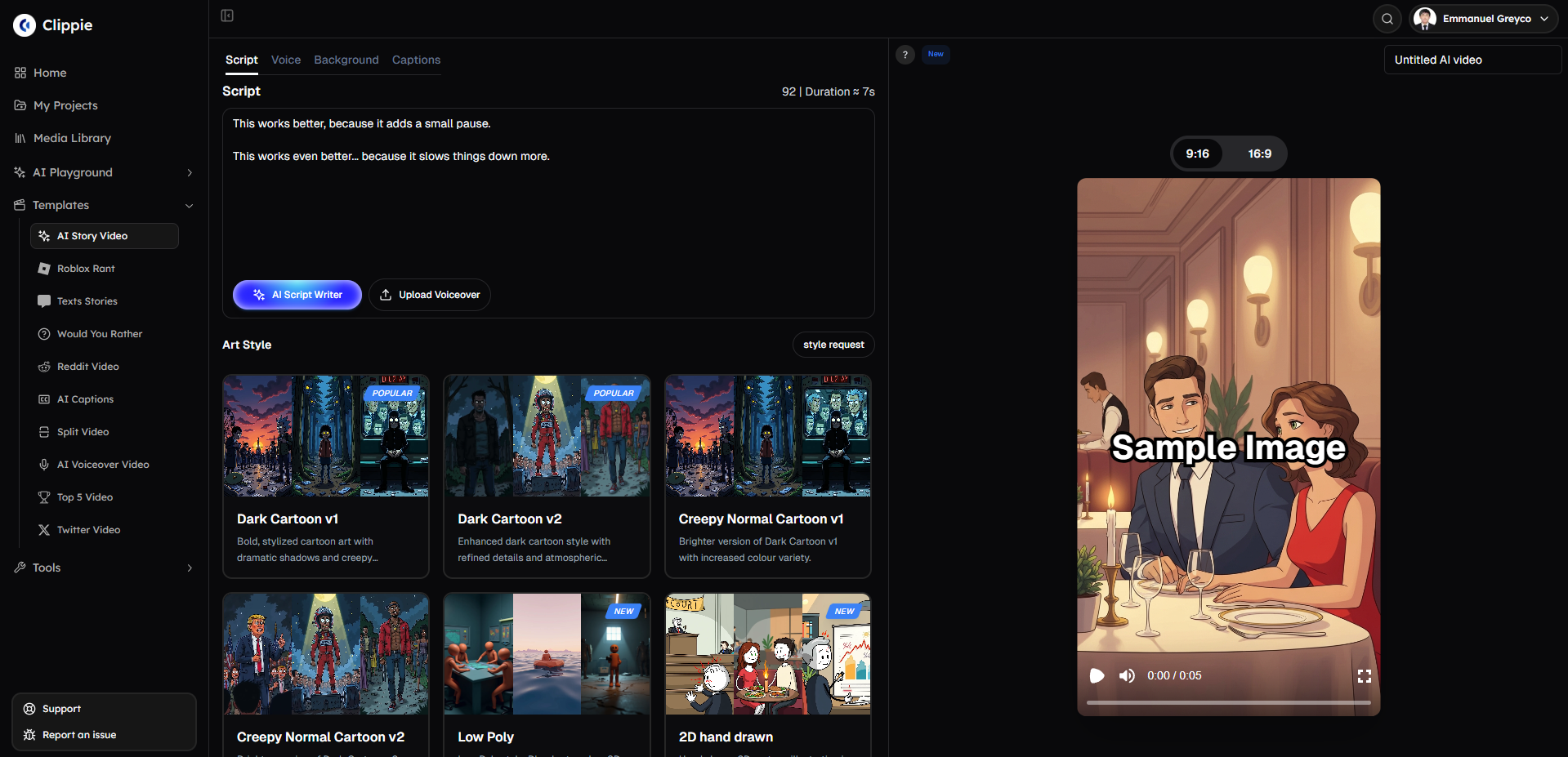Click the AI Story Video sparkle icon
1568x757 pixels.
tap(44, 236)
